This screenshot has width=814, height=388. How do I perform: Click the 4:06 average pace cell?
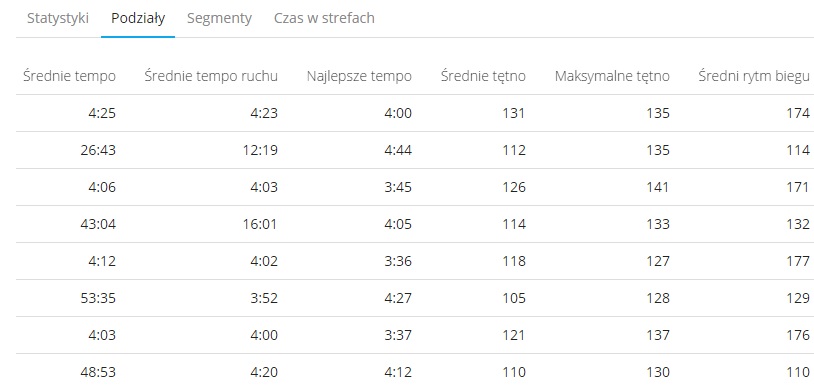[x=102, y=187]
